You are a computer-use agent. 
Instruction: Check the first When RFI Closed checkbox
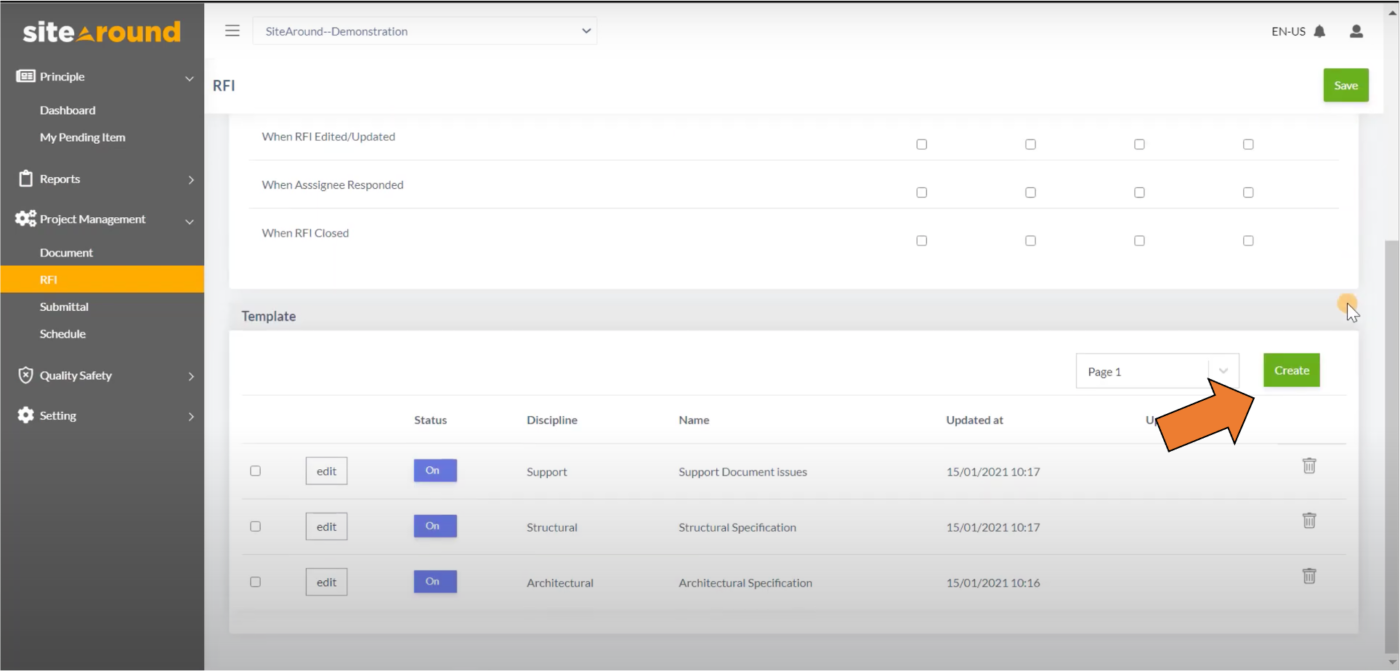[921, 240]
